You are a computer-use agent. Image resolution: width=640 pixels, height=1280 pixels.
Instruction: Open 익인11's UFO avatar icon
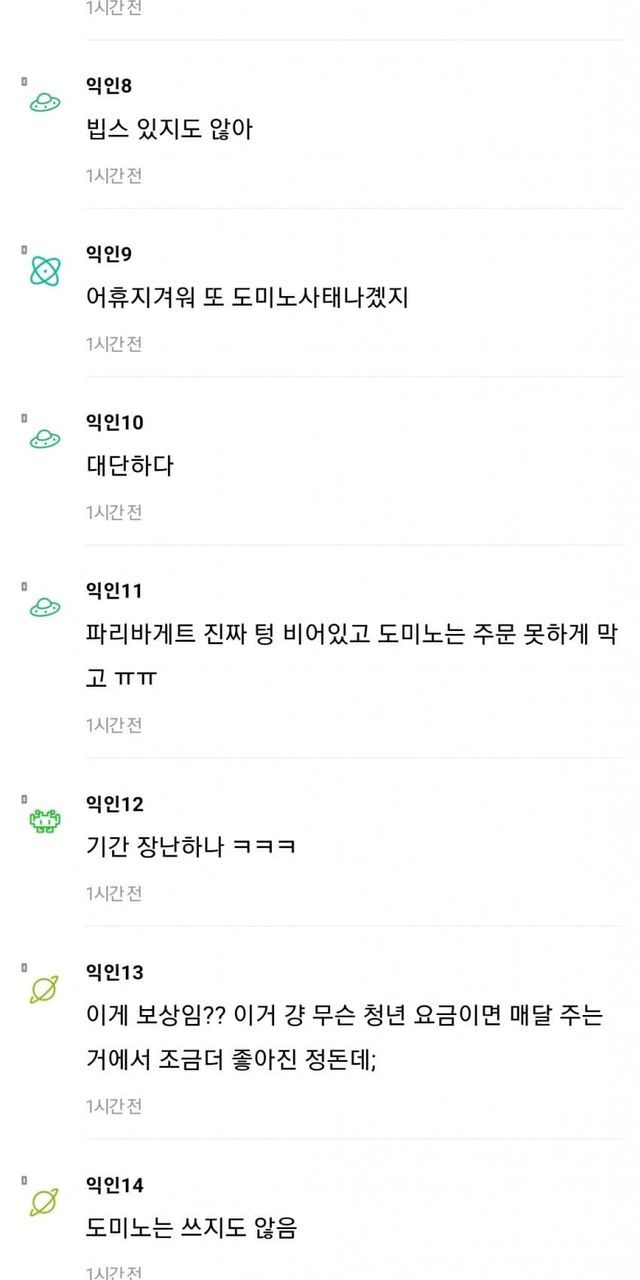coord(45,606)
